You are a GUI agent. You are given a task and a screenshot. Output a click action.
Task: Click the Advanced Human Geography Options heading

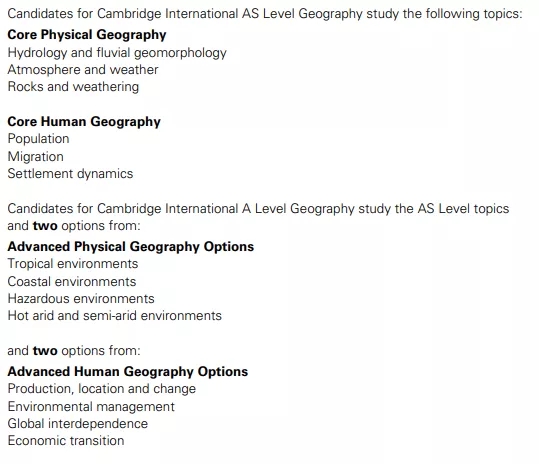pyautogui.click(x=128, y=372)
